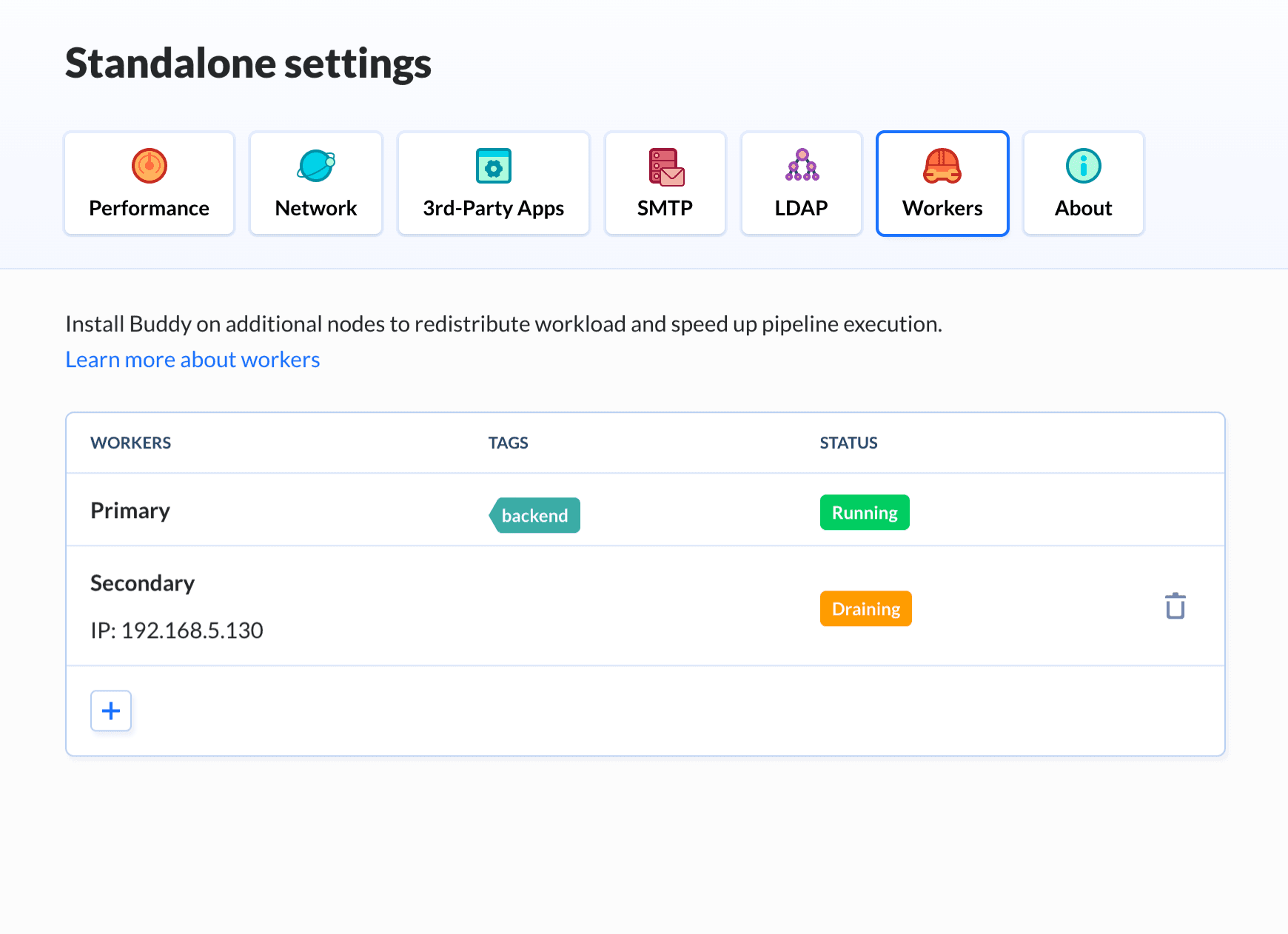Click the orange Draining status badge

point(865,608)
